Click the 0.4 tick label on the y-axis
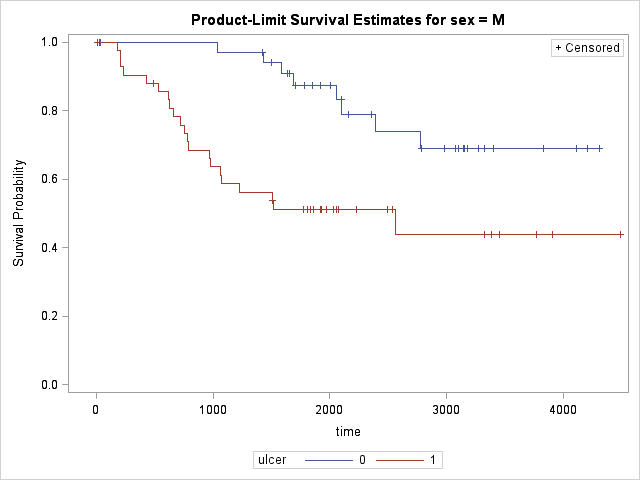This screenshot has height=480, width=640. point(46,247)
